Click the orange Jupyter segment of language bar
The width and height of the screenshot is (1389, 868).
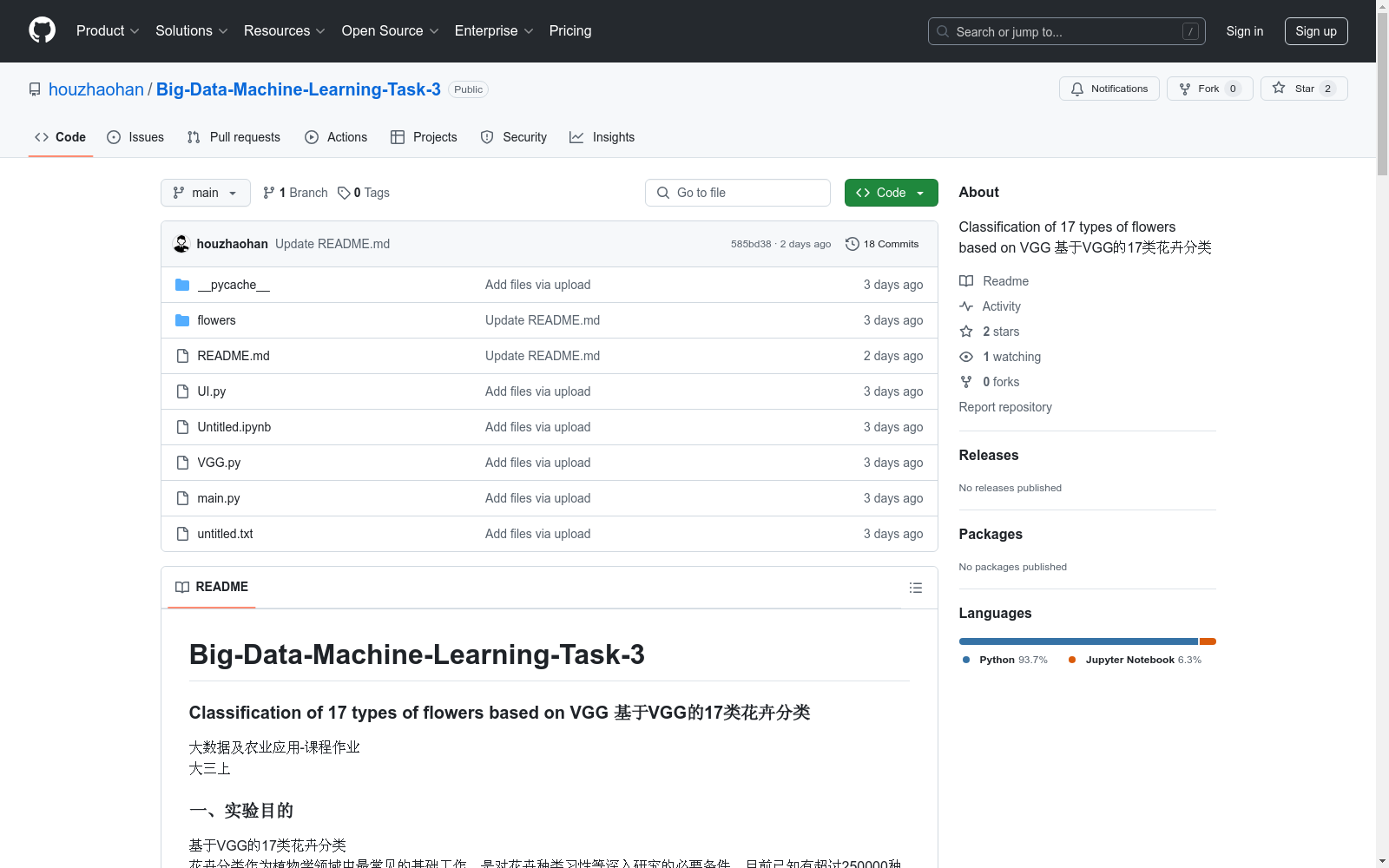(1208, 641)
